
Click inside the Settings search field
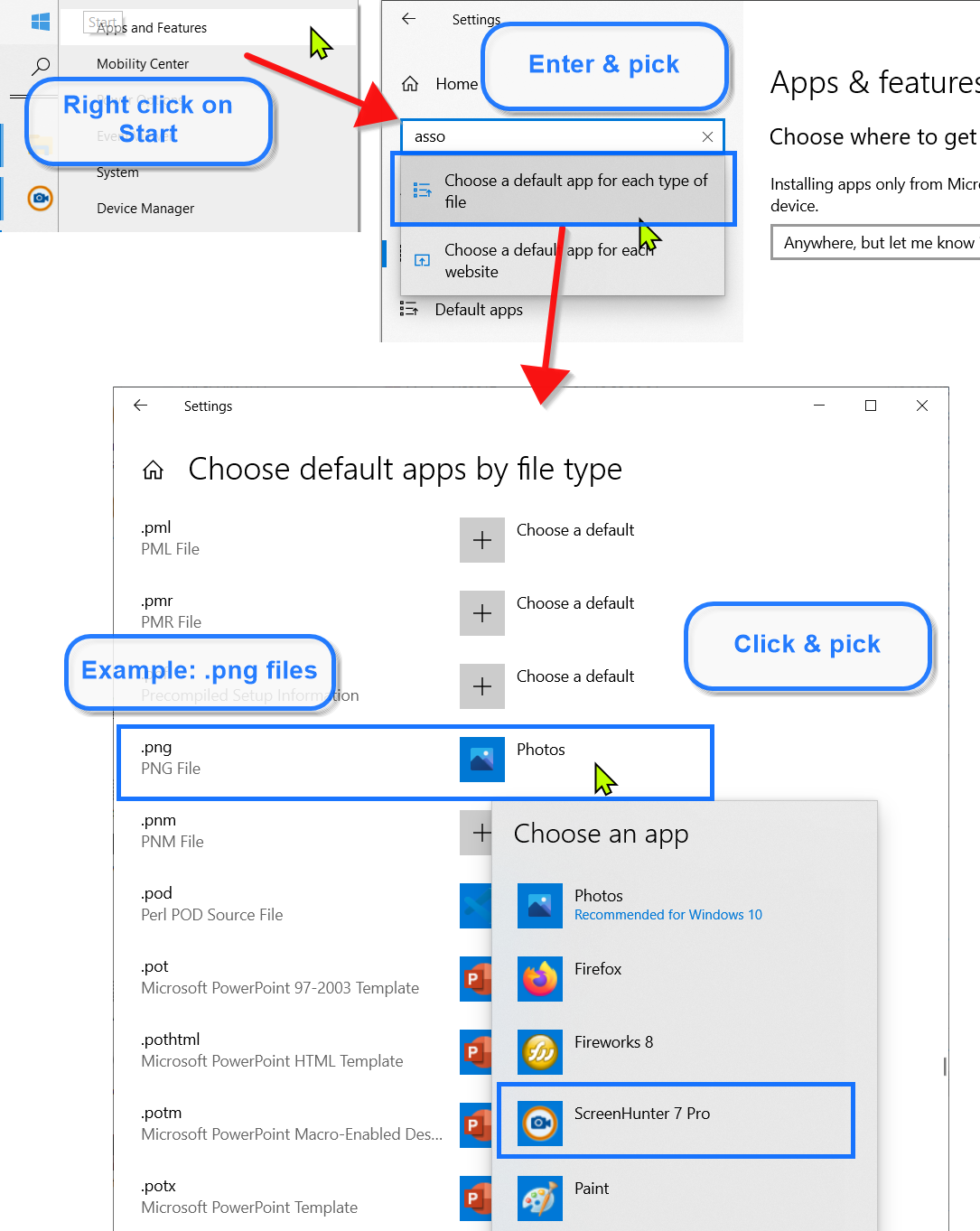pos(551,136)
